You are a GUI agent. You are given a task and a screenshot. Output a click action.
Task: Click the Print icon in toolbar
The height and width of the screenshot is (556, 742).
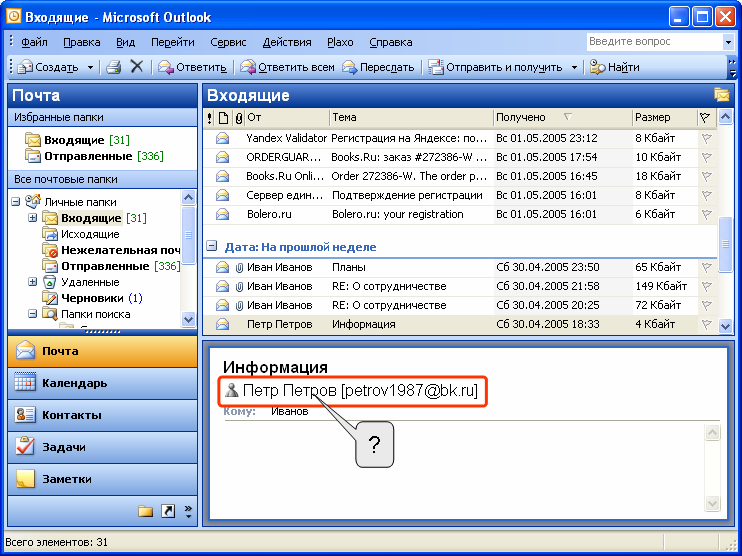click(x=114, y=67)
